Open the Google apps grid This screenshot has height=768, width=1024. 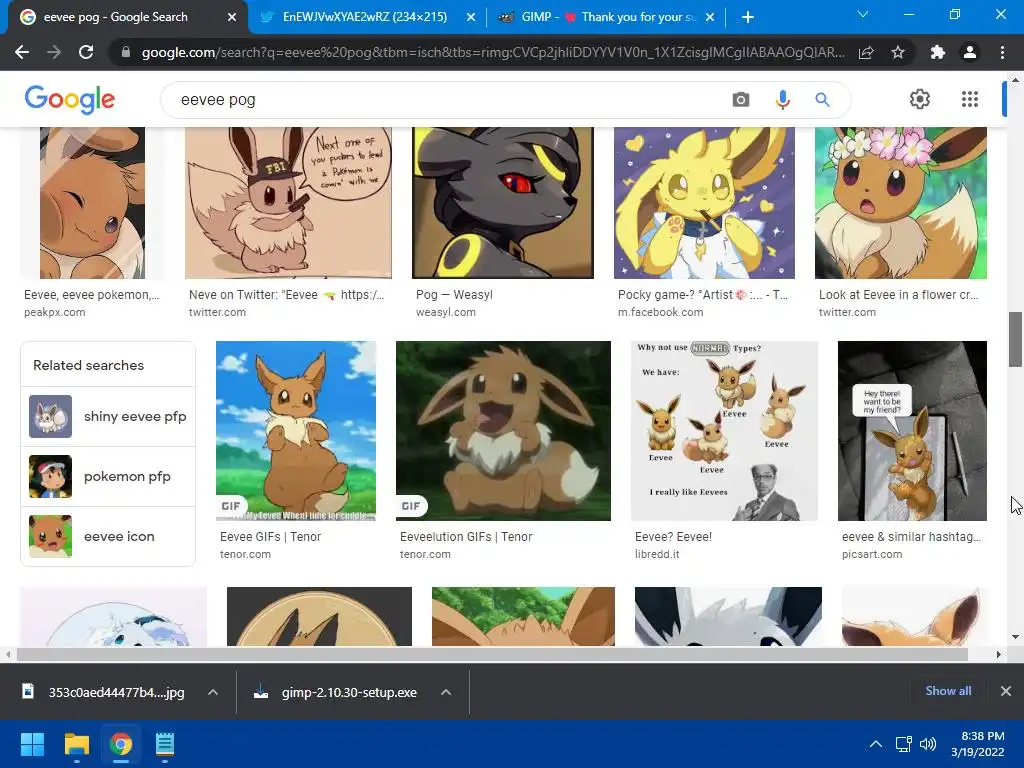[x=970, y=99]
